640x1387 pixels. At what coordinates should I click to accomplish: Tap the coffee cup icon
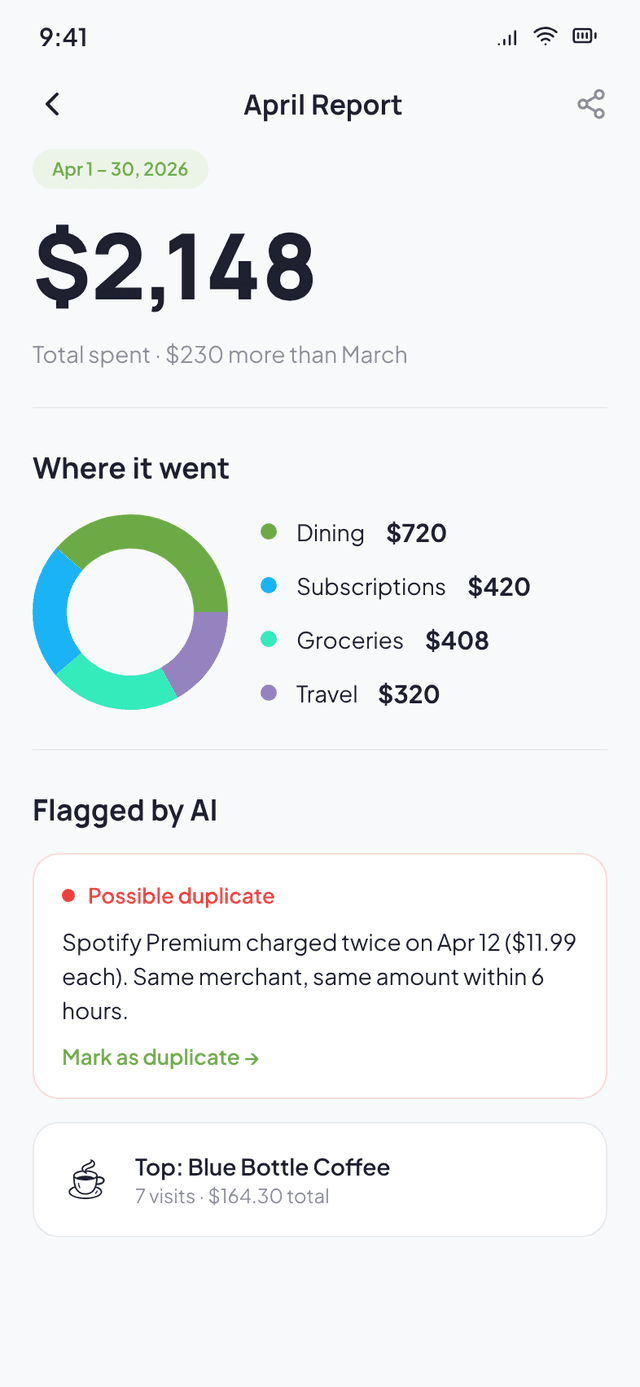tap(87, 1179)
